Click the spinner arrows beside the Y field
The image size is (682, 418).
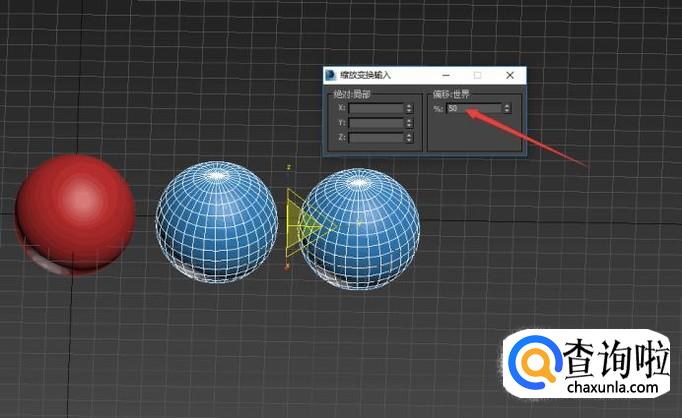tap(409, 123)
